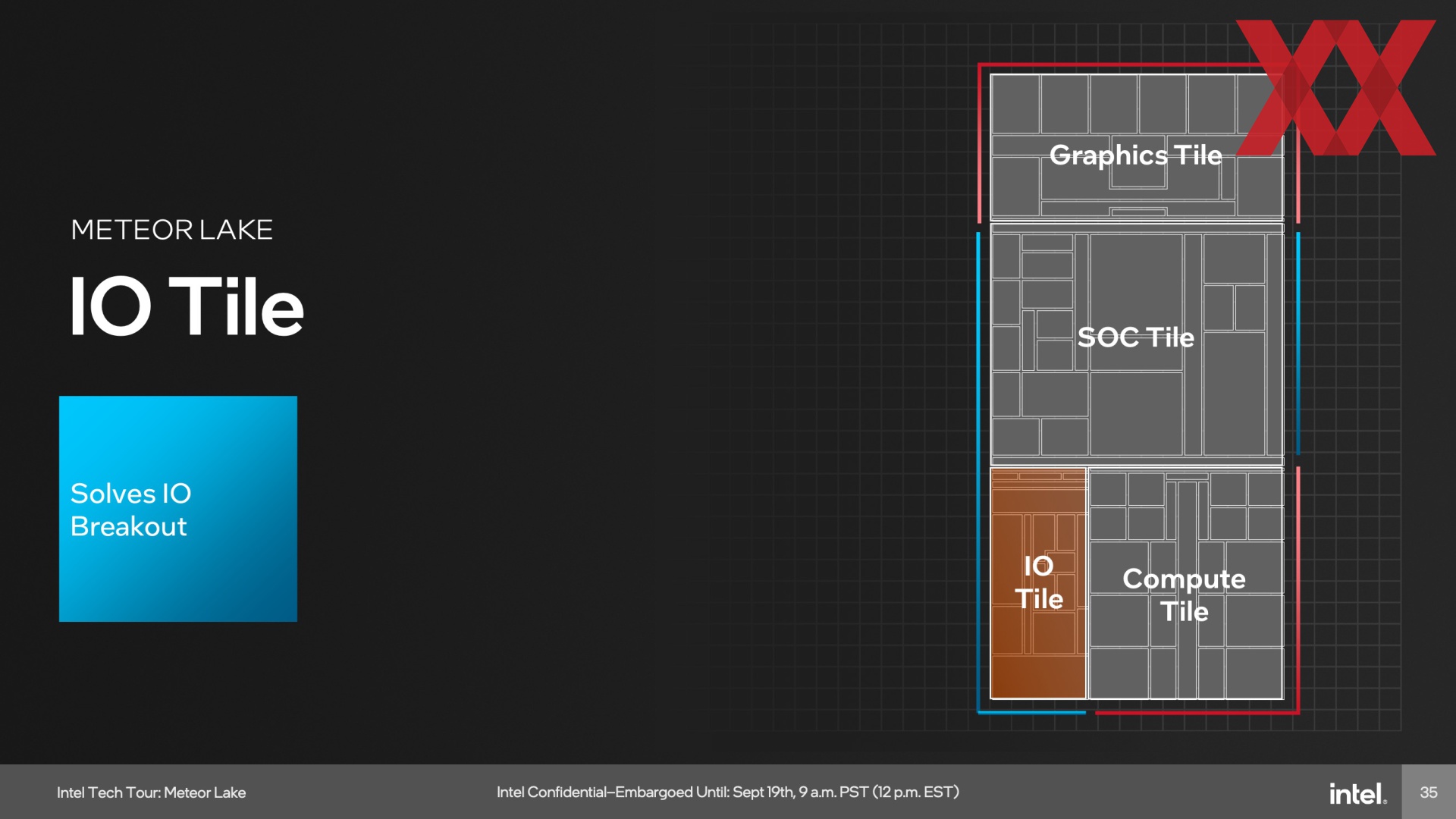This screenshot has width=1456, height=819.
Task: Click the blue Solves IO Breakout box
Action: click(x=178, y=509)
